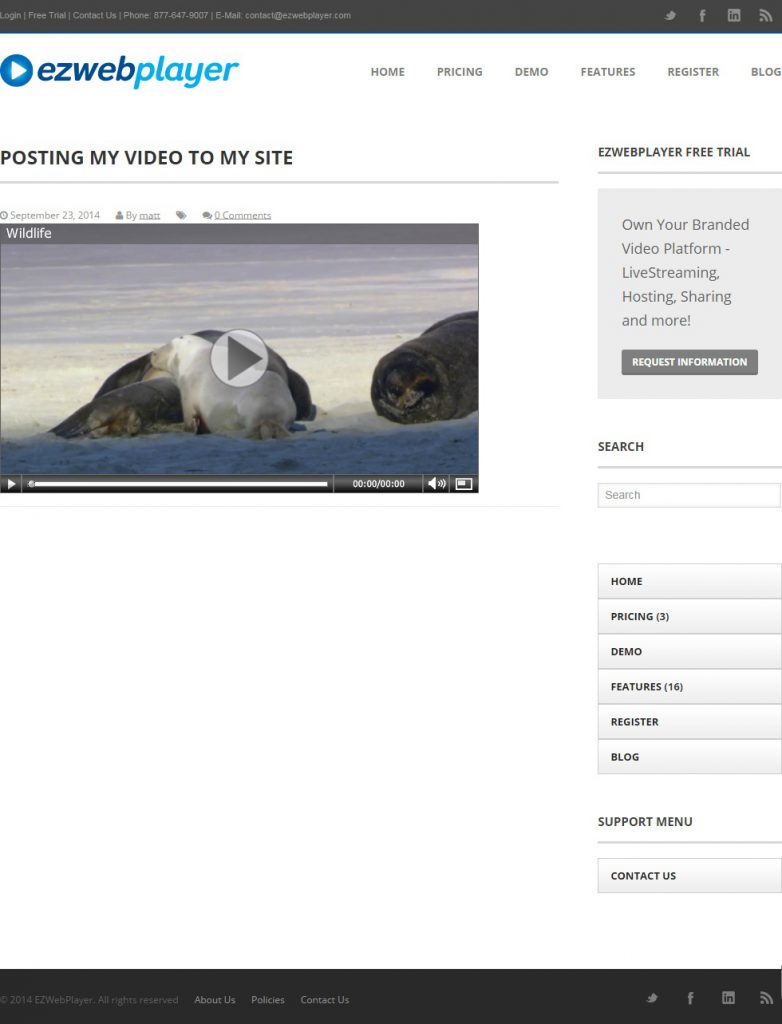Open the 0 Comments link

[x=242, y=215]
